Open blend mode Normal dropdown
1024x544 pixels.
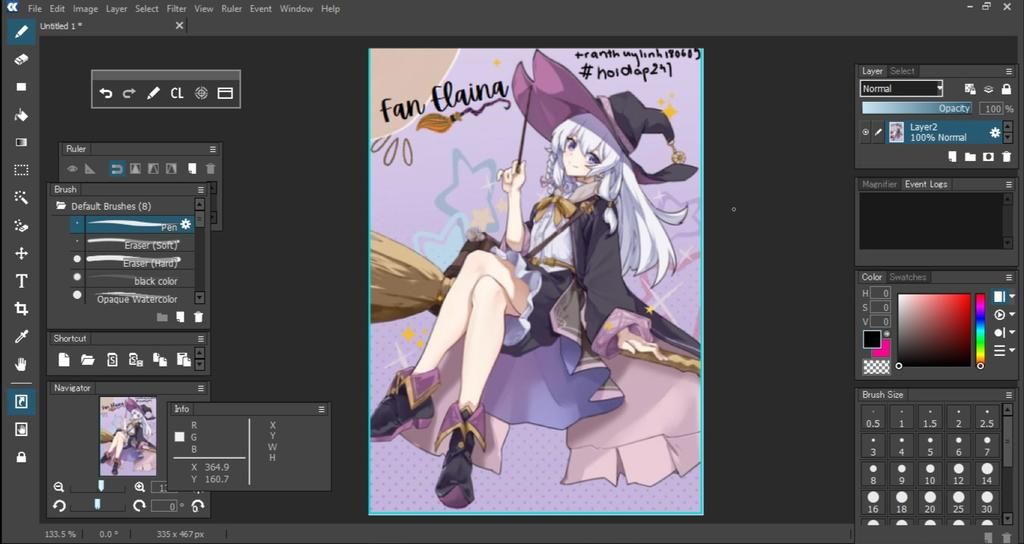[901, 89]
